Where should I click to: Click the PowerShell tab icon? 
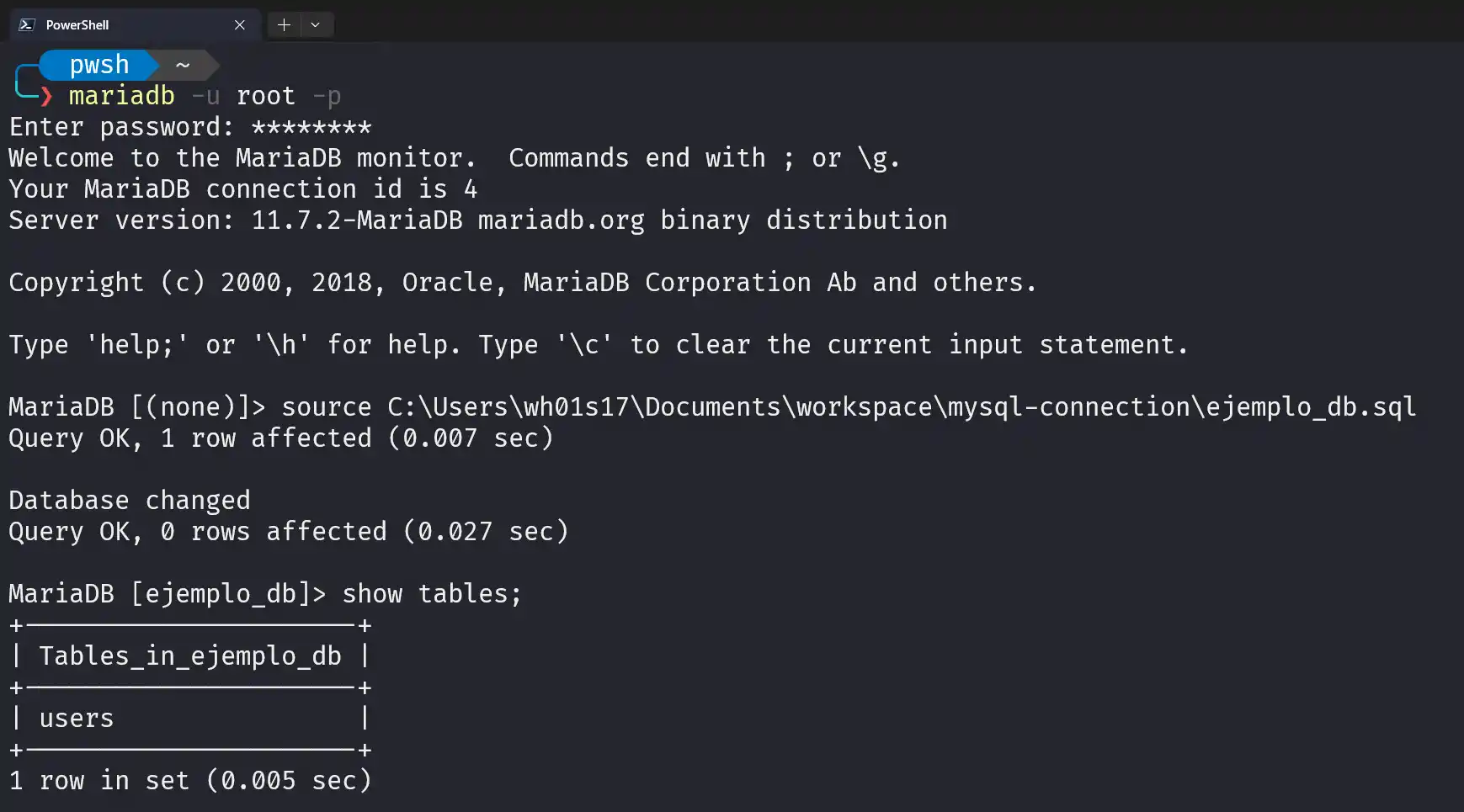pyautogui.click(x=26, y=25)
